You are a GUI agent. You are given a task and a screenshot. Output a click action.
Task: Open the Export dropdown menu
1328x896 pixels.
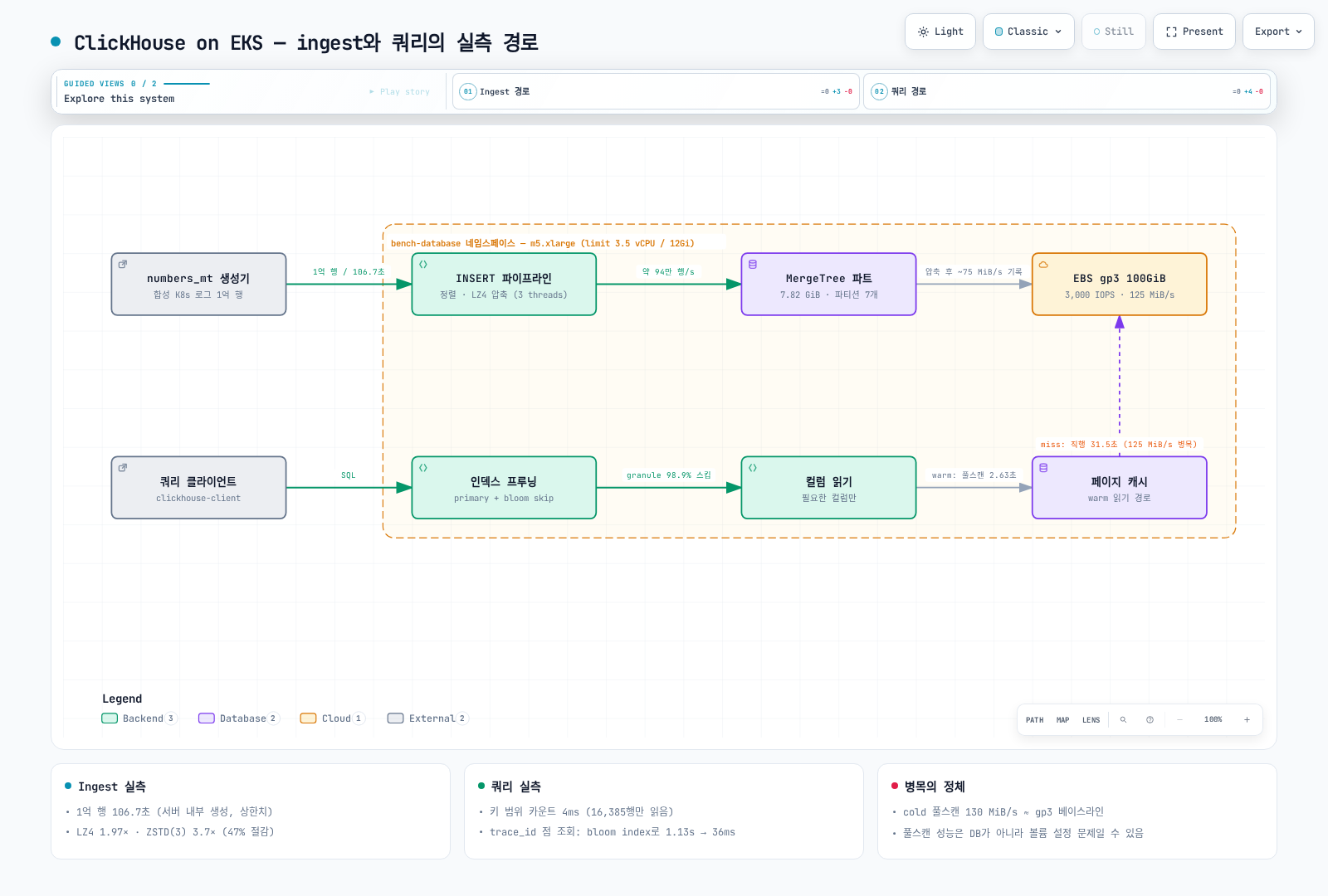1278,32
